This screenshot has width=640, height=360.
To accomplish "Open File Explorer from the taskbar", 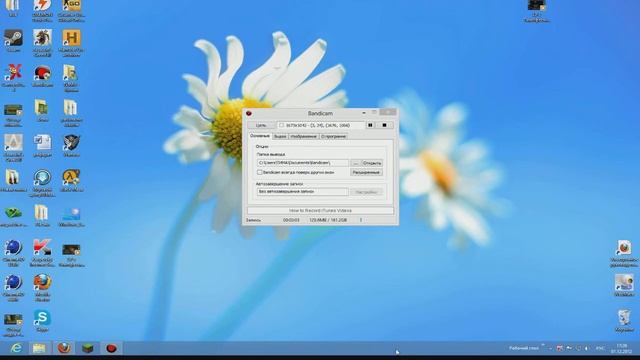I will tap(39, 348).
